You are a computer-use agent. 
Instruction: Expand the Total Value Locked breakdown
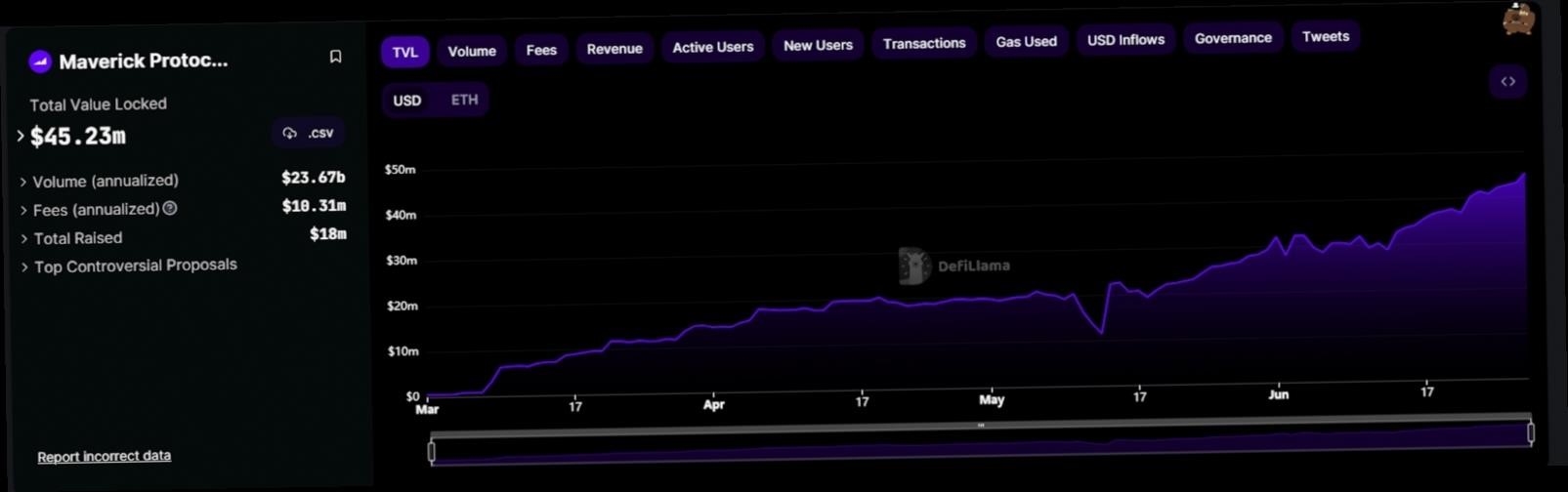[20, 136]
